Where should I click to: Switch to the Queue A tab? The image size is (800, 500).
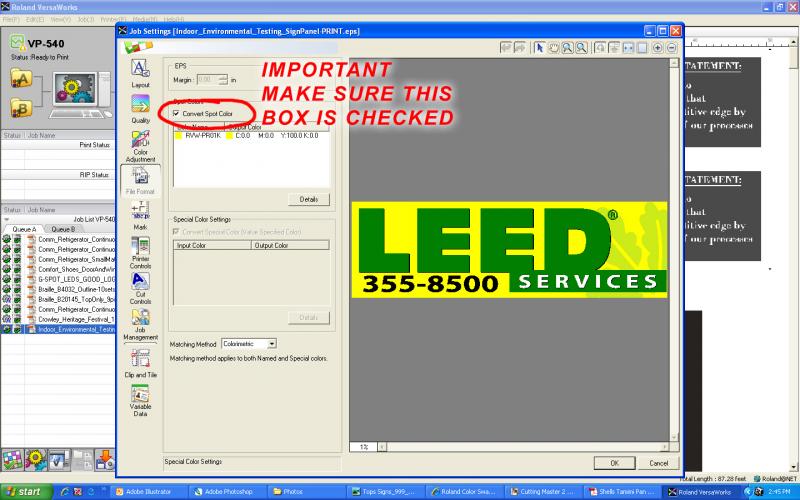[x=24, y=229]
